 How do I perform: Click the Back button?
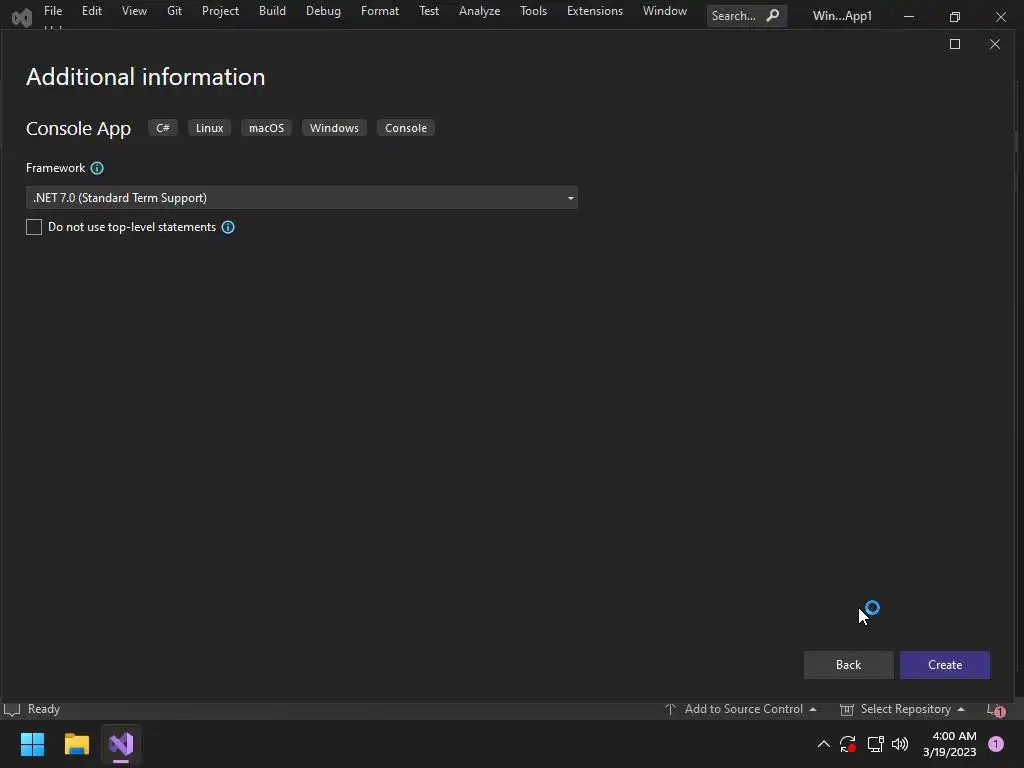(x=848, y=665)
